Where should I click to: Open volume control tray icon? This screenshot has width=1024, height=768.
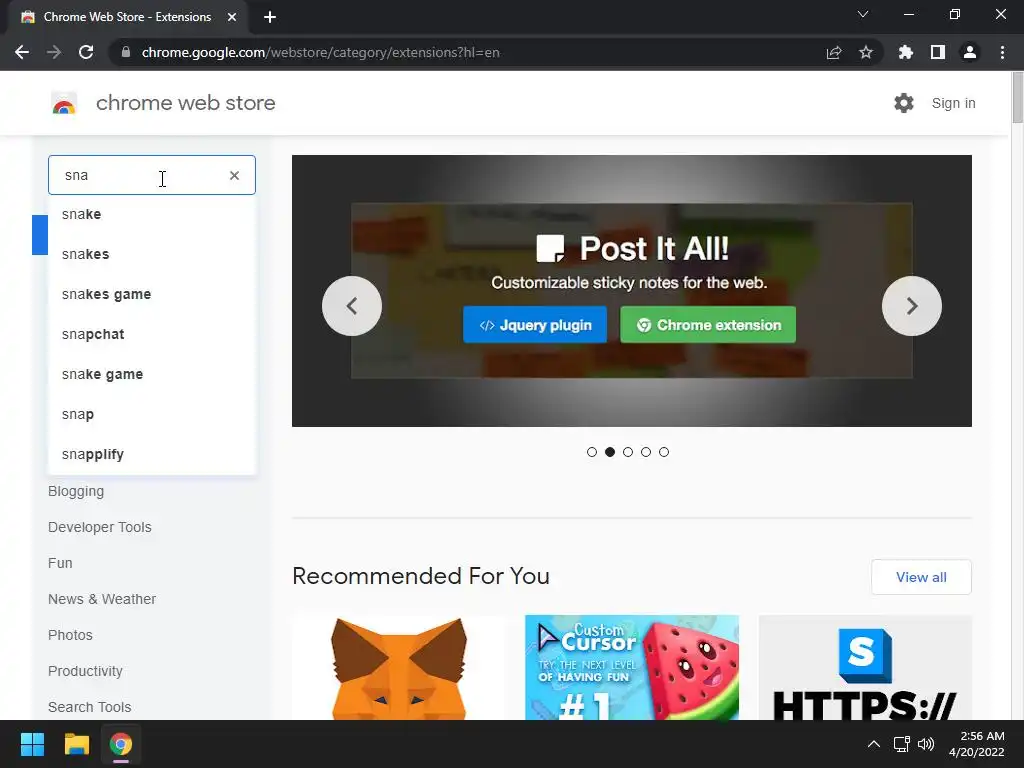(x=926, y=744)
